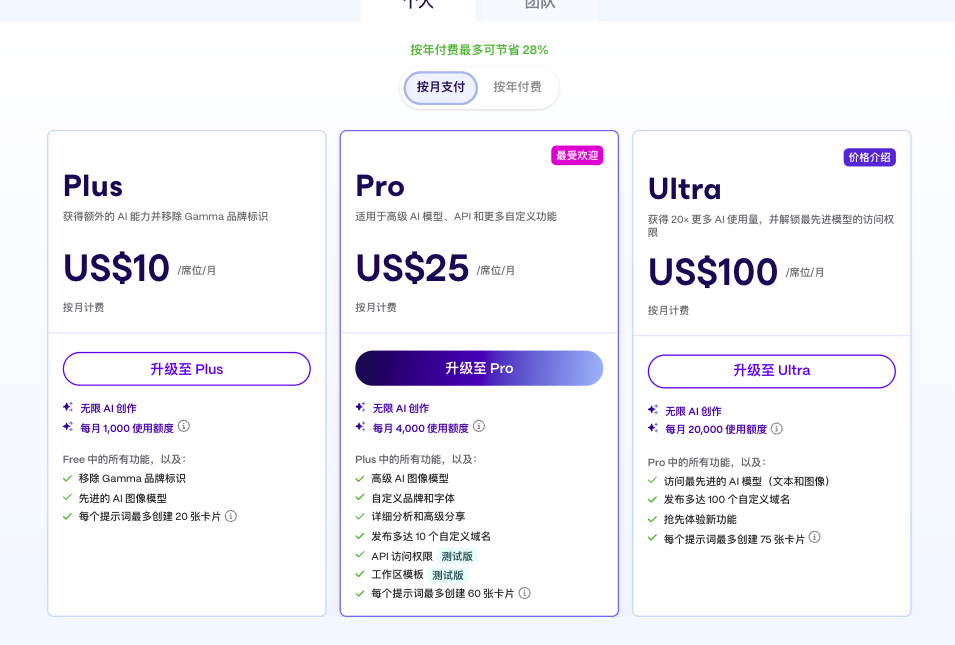Select the 按月支付 billing option
Viewport: 955px width, 645px height.
(440, 88)
